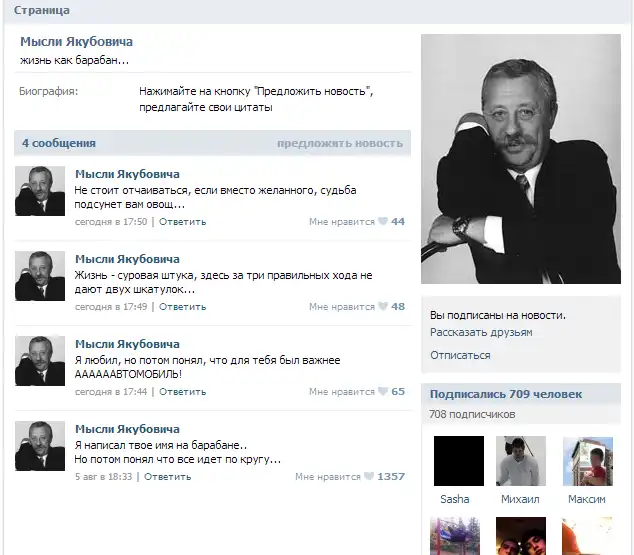The width and height of the screenshot is (634, 555).
Task: Like the post with 1357 likes
Action: click(x=368, y=477)
